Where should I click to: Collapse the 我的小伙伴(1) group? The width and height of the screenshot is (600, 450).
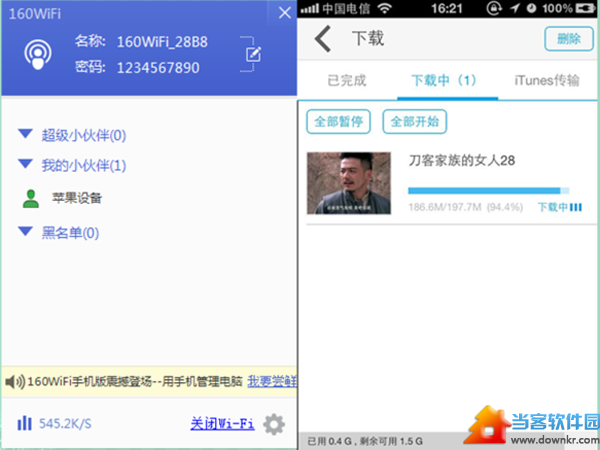[26, 164]
